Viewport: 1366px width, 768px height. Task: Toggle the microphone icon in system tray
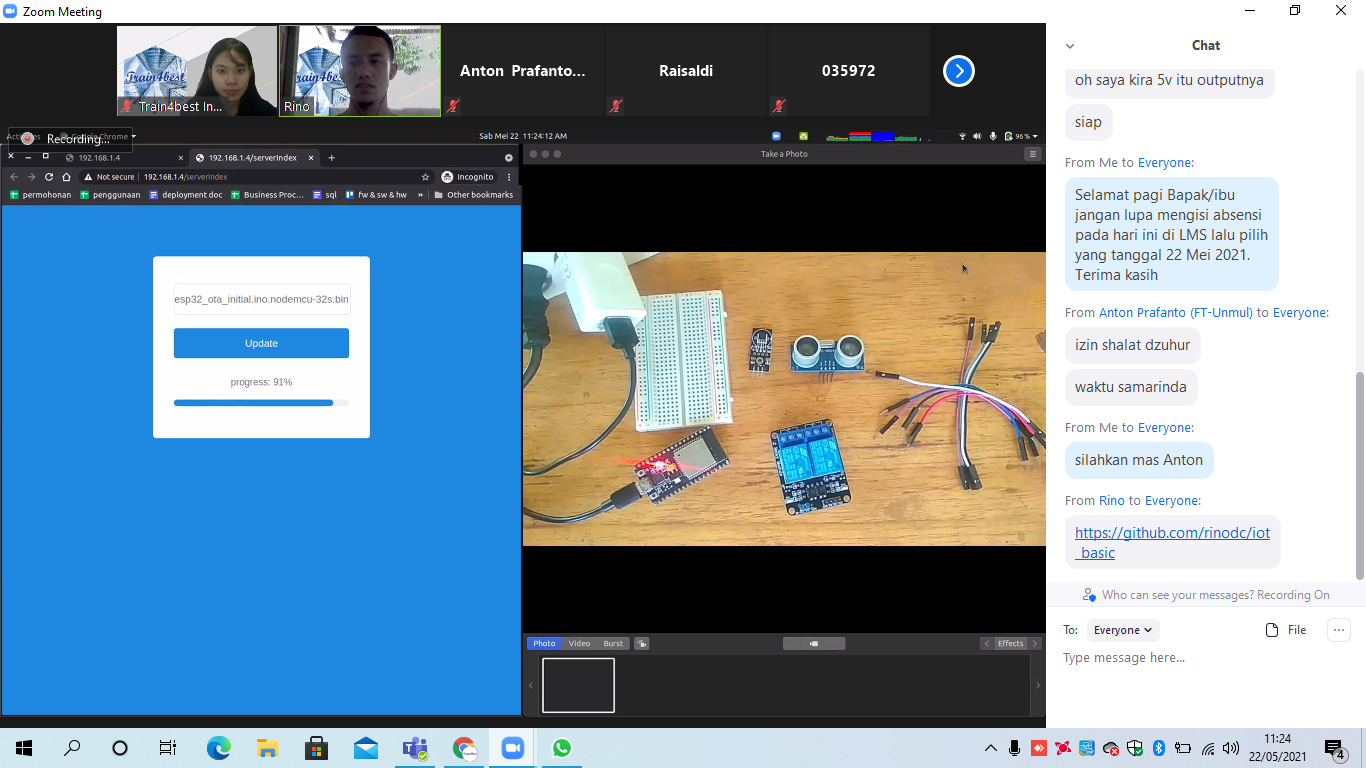(x=1014, y=748)
